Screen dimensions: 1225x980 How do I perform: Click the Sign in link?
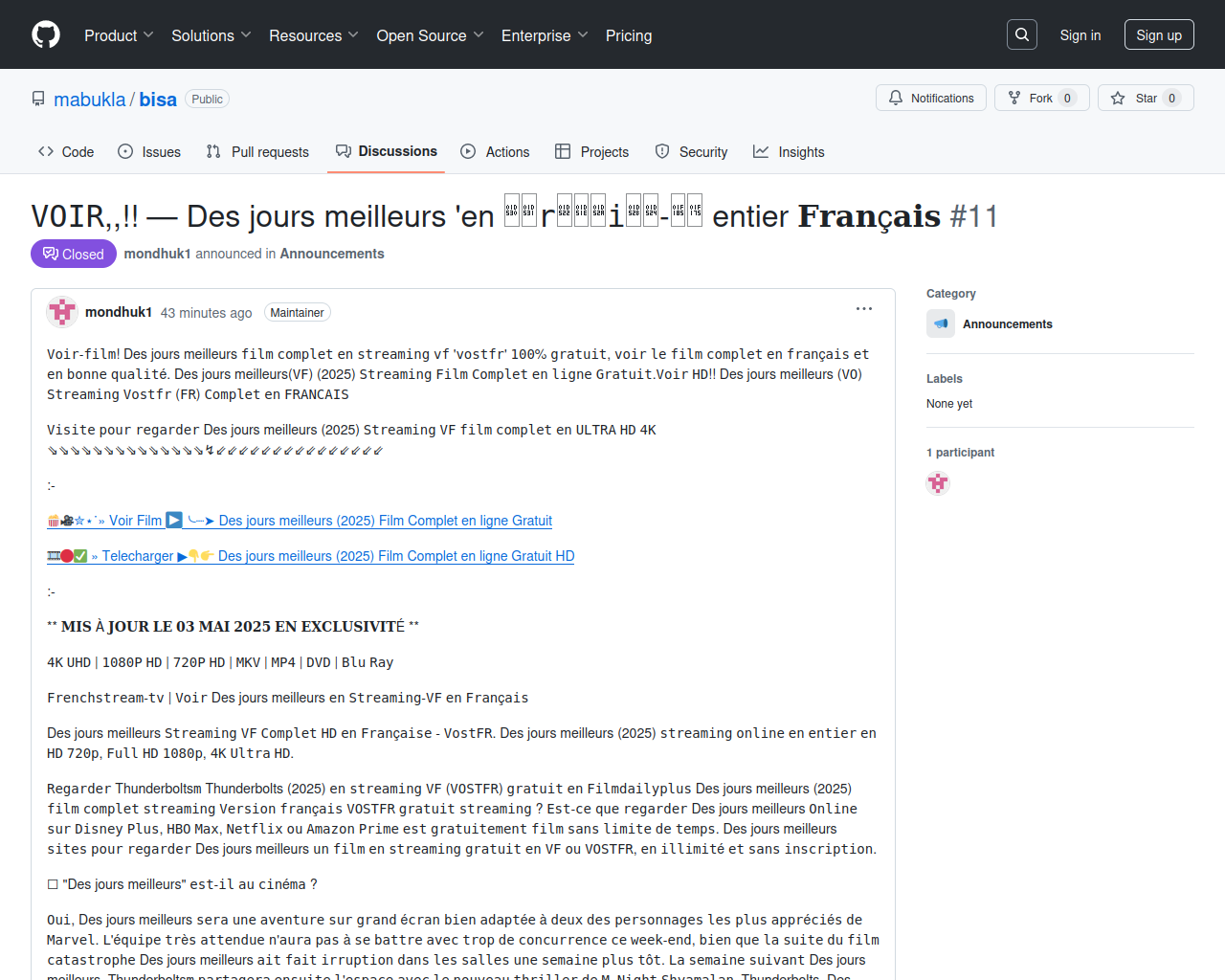pyautogui.click(x=1080, y=35)
